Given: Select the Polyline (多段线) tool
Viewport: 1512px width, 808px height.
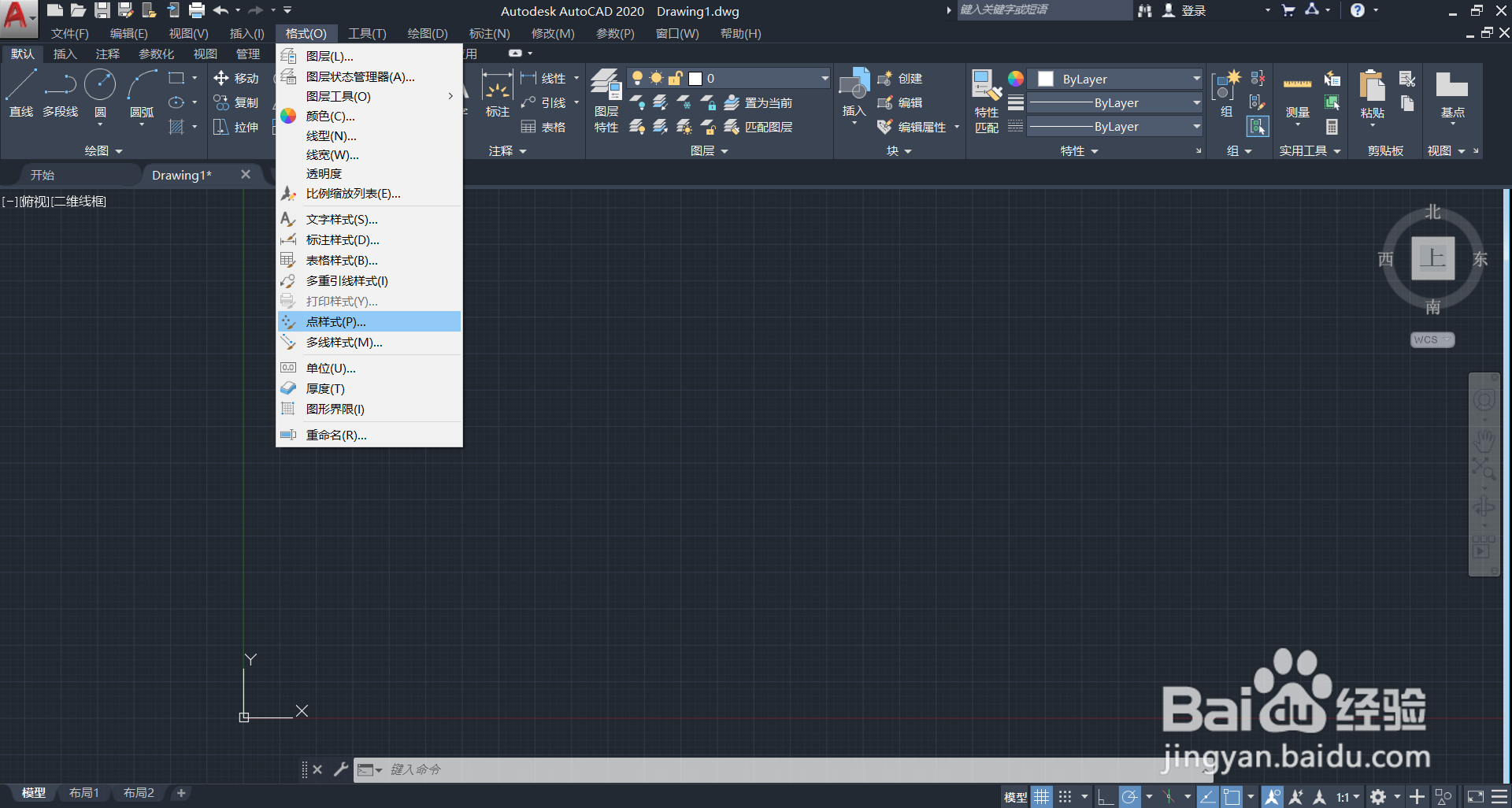Looking at the screenshot, I should 61,93.
